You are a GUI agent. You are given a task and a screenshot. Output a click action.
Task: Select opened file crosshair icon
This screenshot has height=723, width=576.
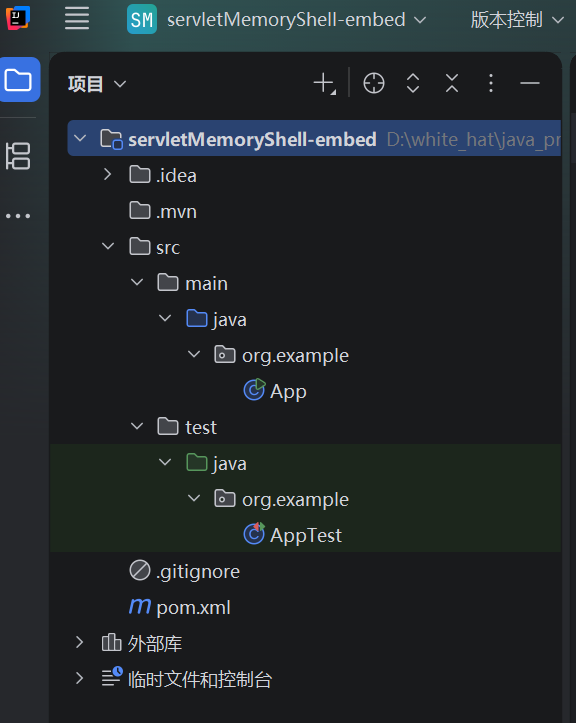coord(374,83)
